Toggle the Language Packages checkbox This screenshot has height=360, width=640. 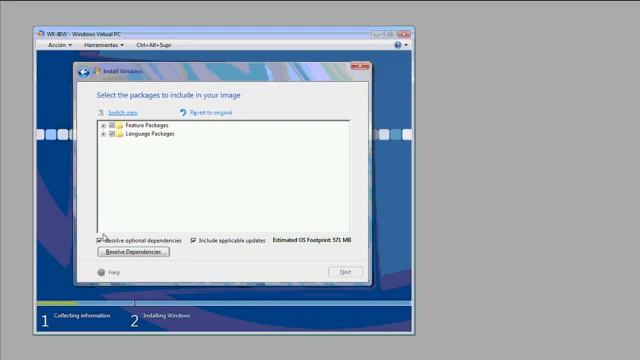(x=112, y=134)
